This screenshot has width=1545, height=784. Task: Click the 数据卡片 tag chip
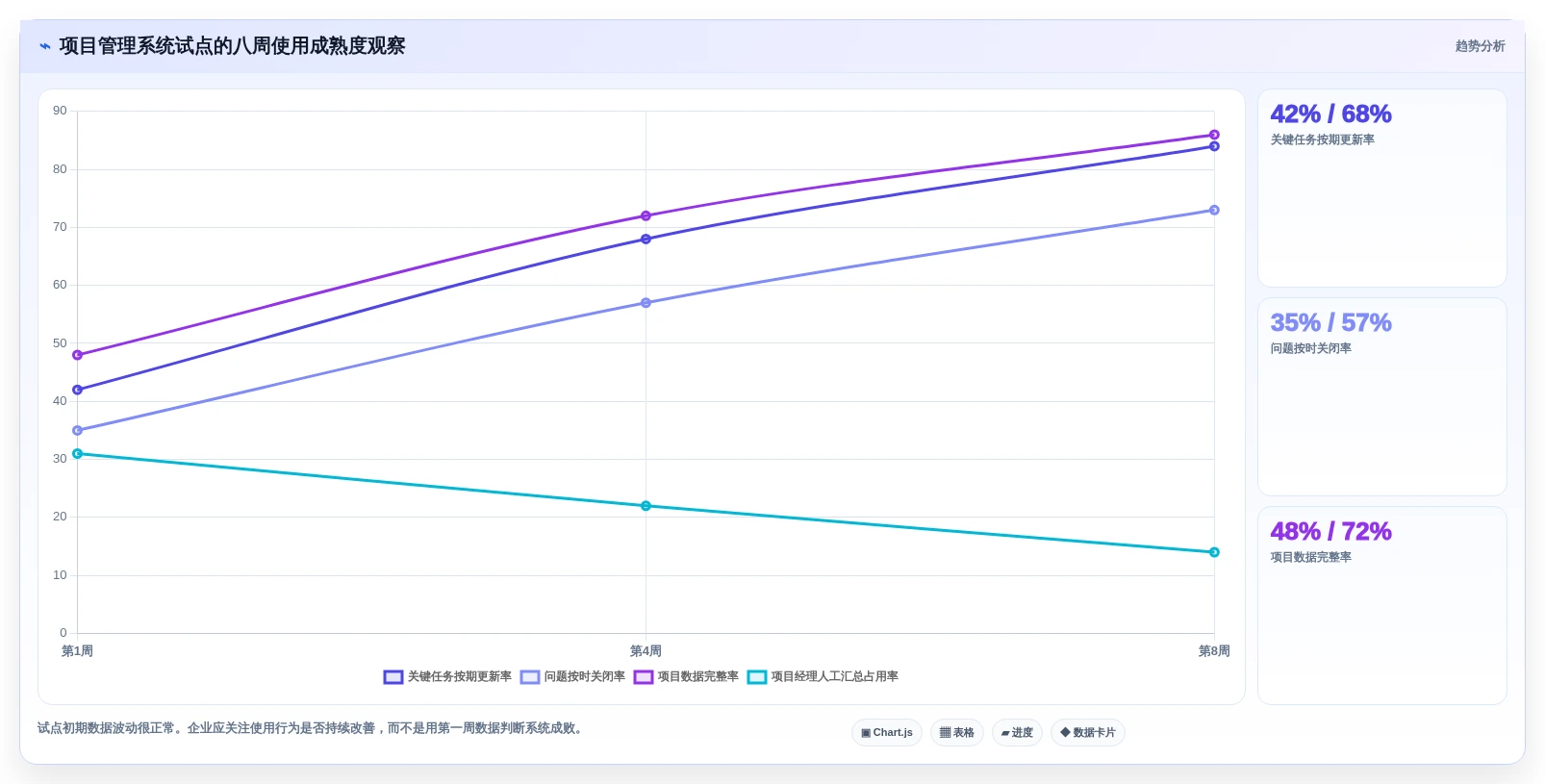coord(1088,733)
